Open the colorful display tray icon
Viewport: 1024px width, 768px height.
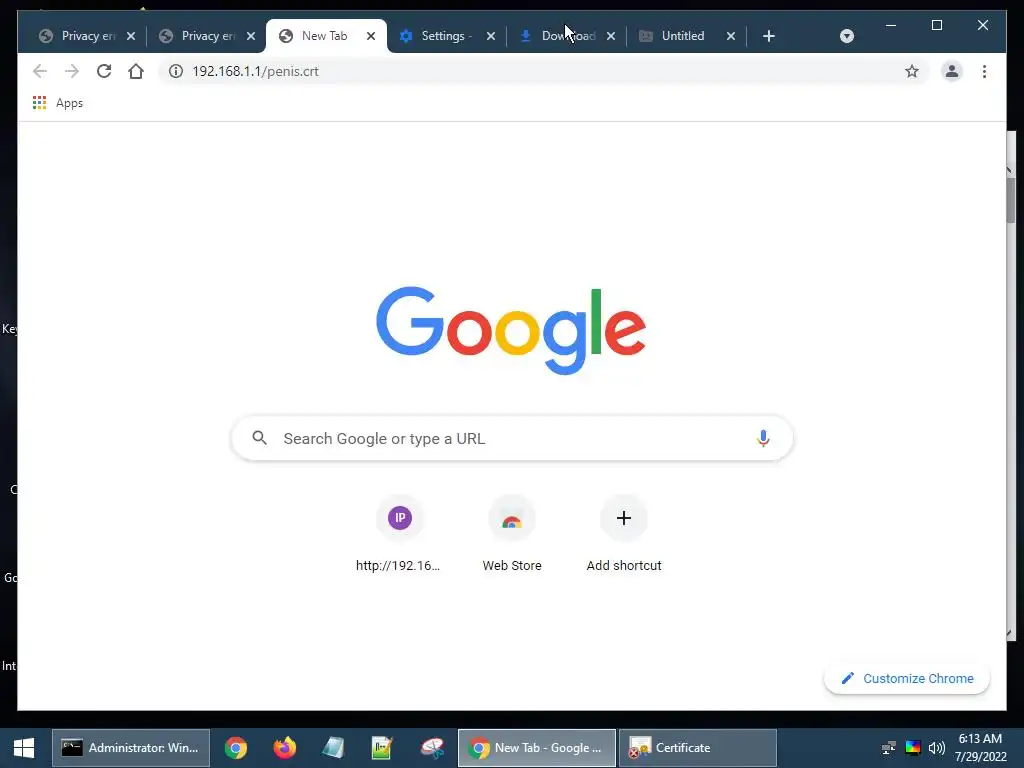912,748
